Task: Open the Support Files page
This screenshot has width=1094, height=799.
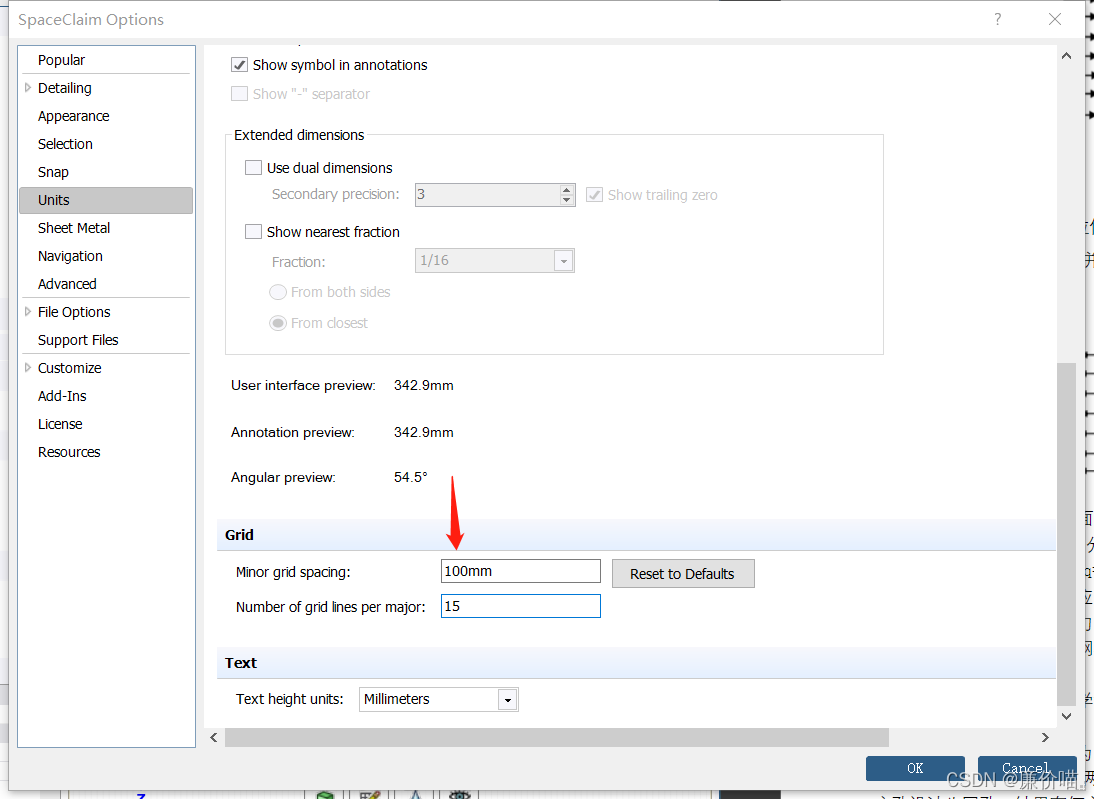Action: (x=78, y=340)
